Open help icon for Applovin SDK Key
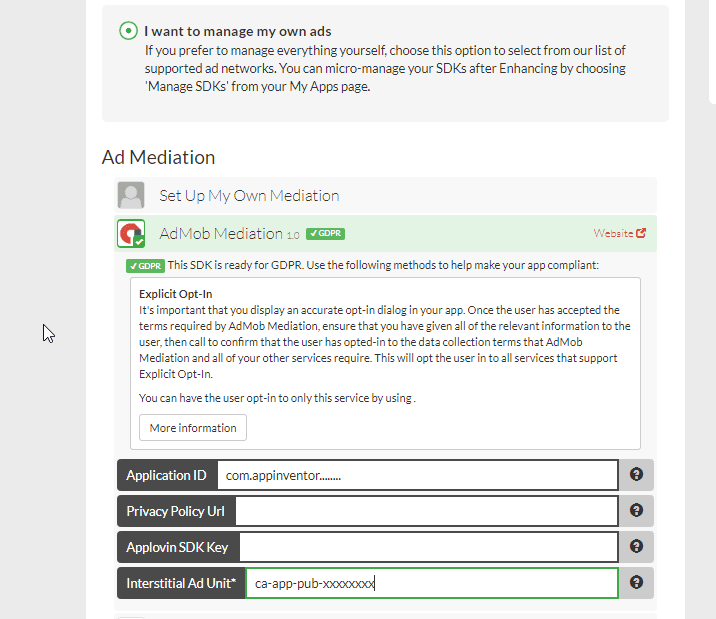The width and height of the screenshot is (716, 619). [x=637, y=546]
